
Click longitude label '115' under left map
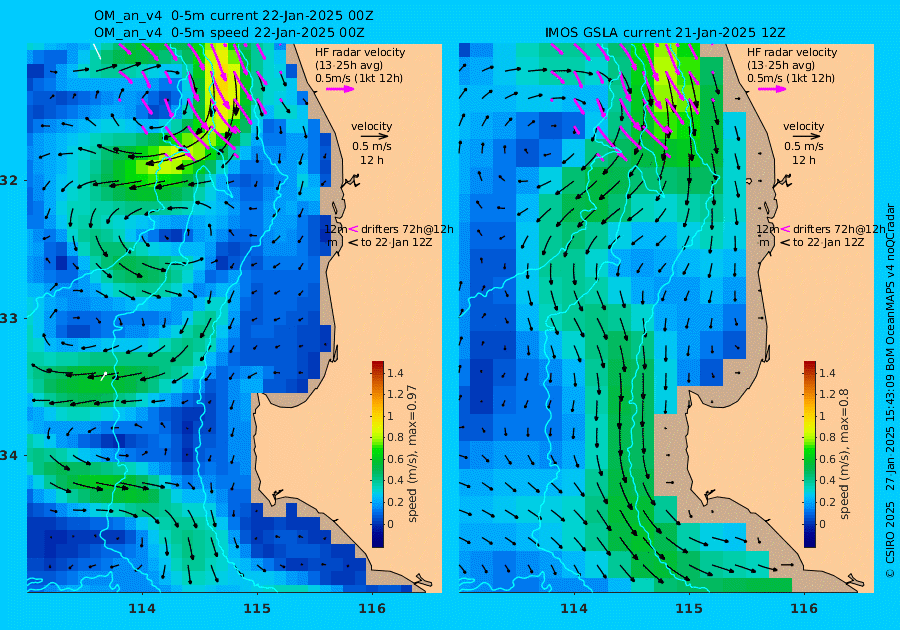coord(257,608)
